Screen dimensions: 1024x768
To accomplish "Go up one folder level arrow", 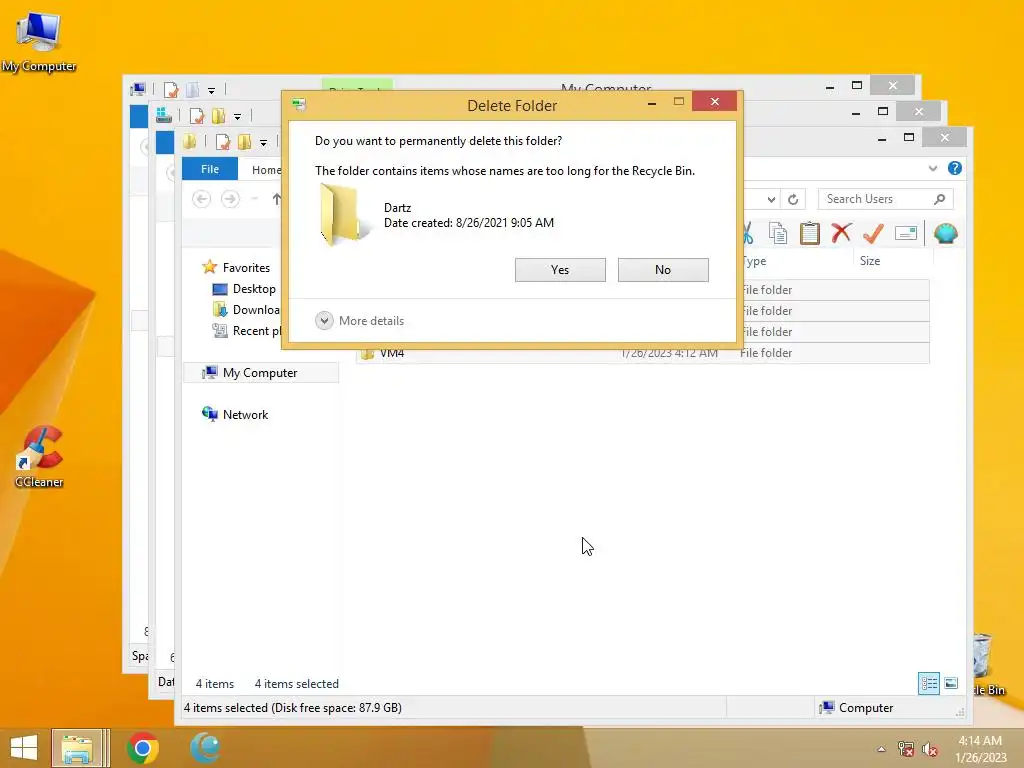I will 277,199.
